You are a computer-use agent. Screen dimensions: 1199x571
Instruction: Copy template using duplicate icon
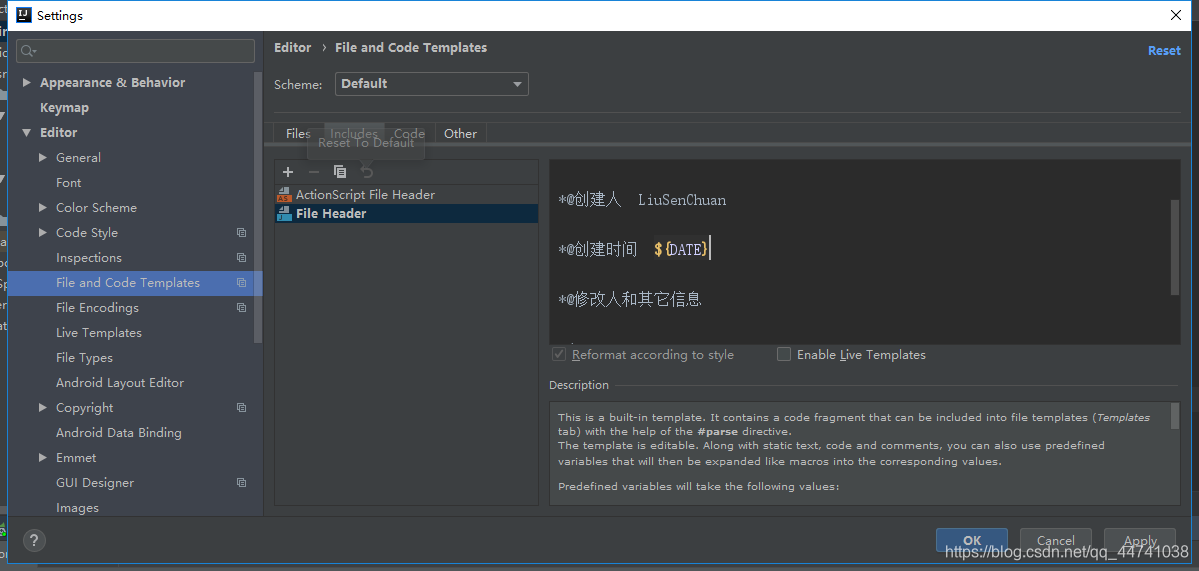(x=340, y=172)
